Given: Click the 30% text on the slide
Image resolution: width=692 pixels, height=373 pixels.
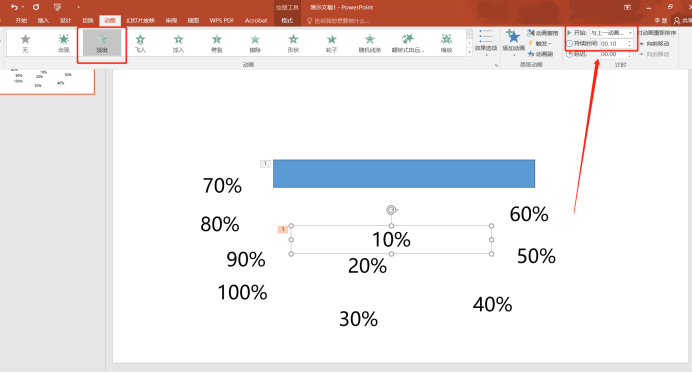Looking at the screenshot, I should [358, 319].
